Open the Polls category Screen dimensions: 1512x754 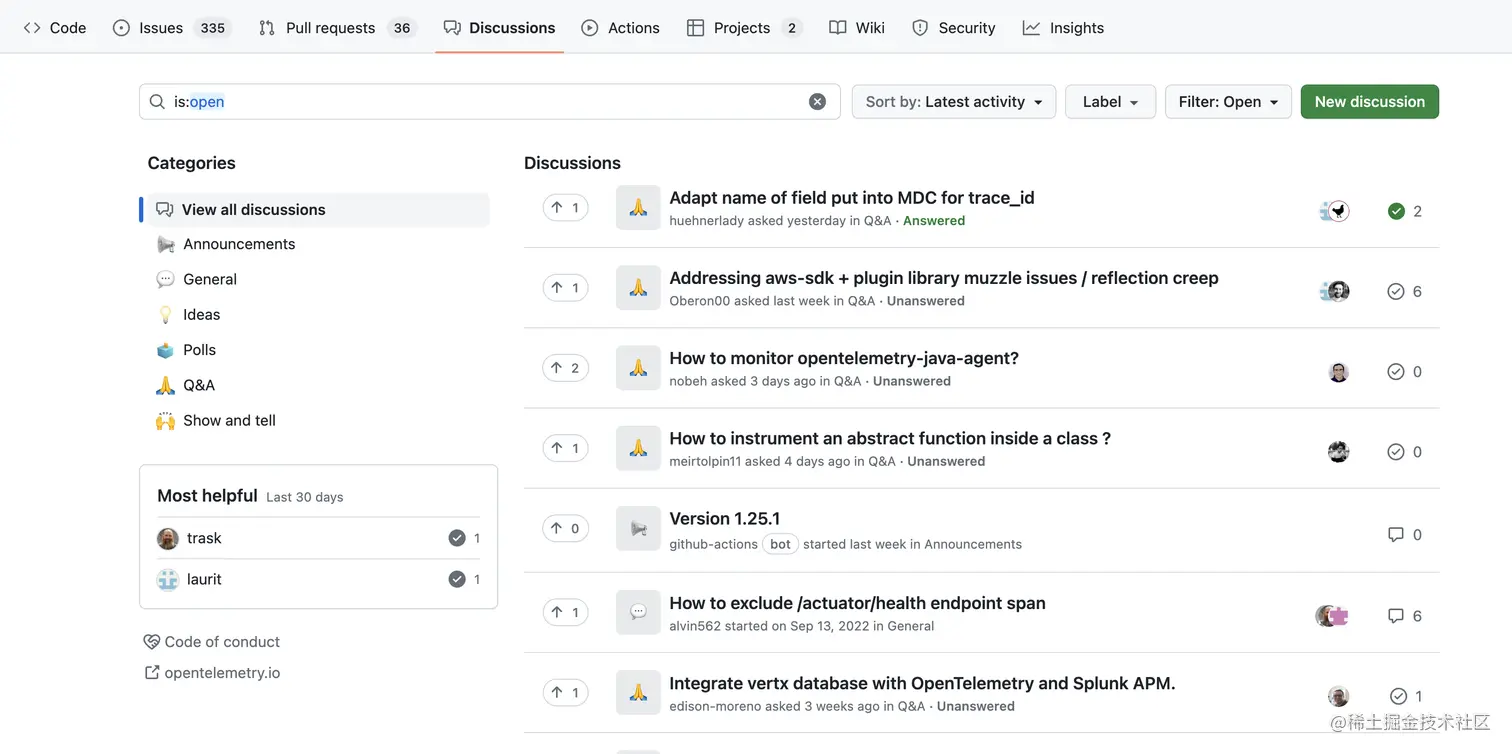click(199, 350)
